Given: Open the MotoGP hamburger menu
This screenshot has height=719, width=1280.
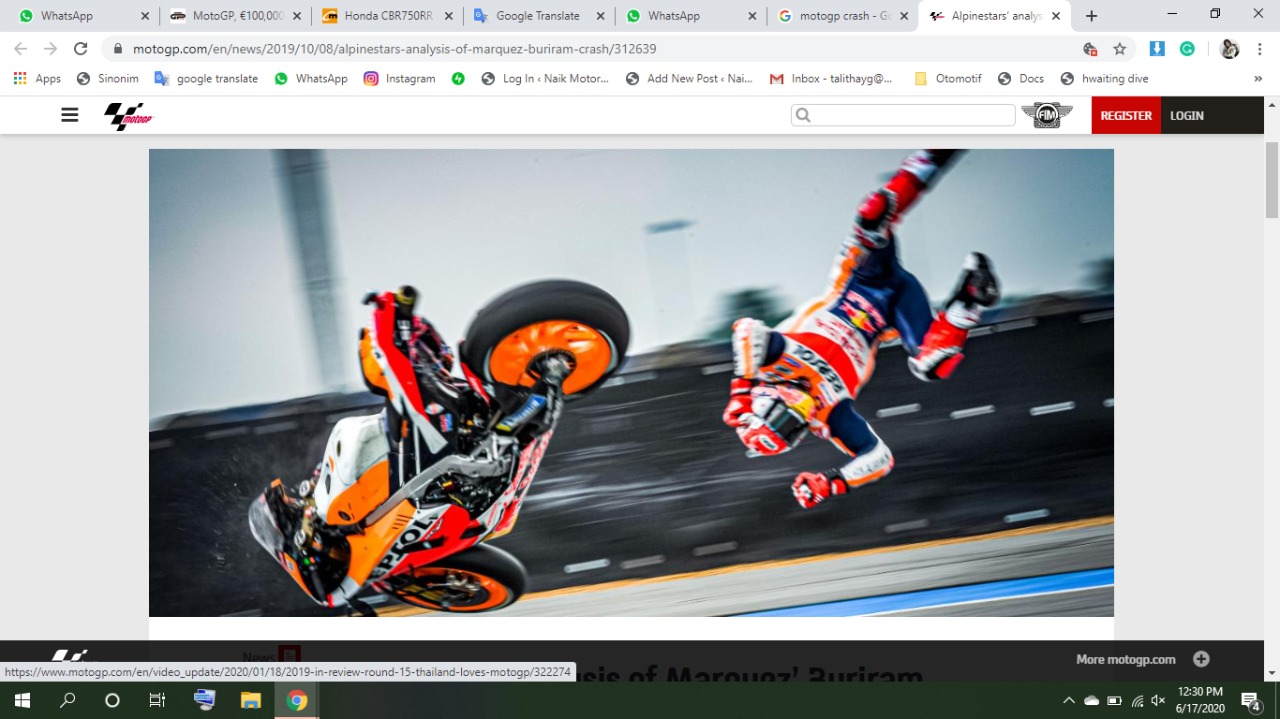Looking at the screenshot, I should pos(69,115).
